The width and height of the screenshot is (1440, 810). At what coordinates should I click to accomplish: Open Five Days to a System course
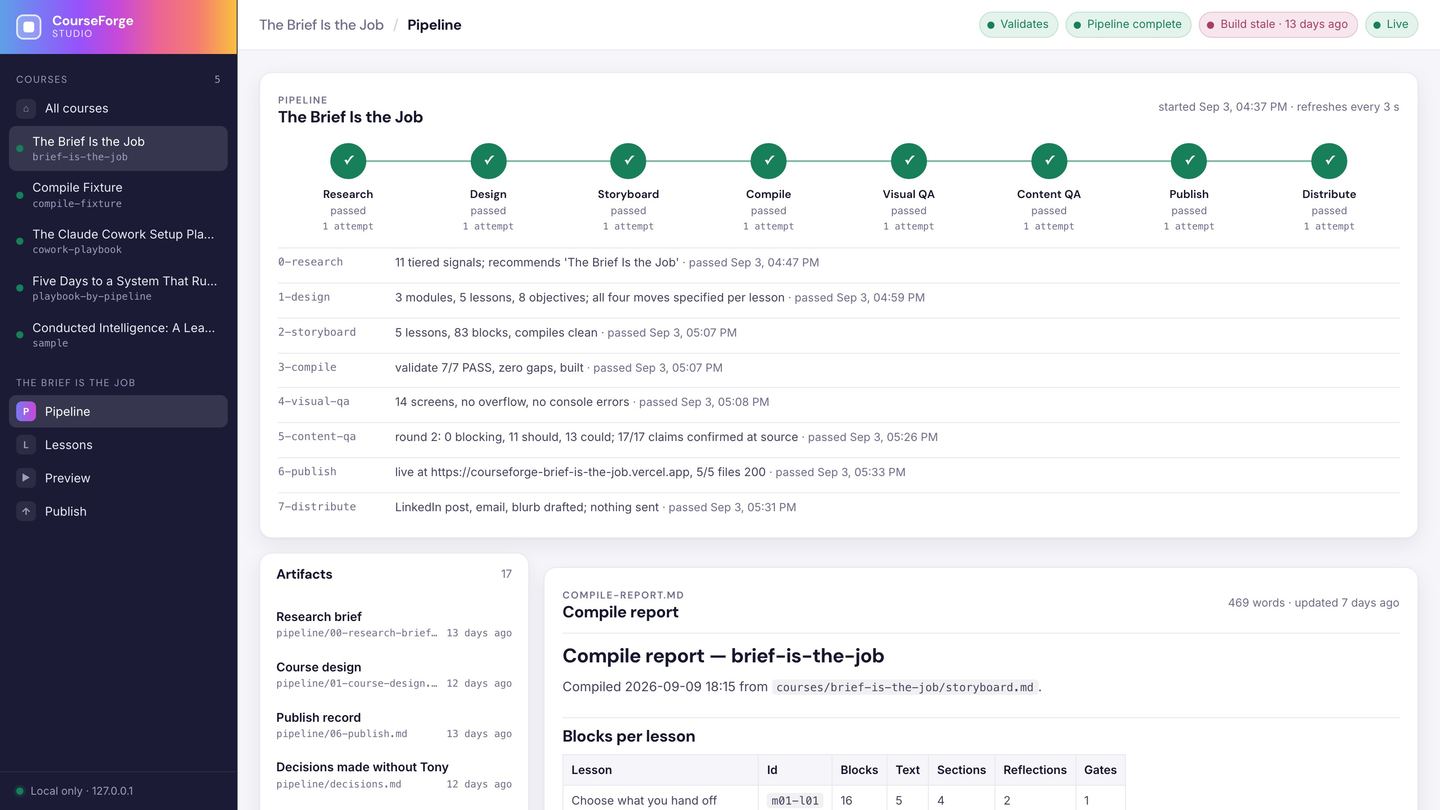point(118,288)
